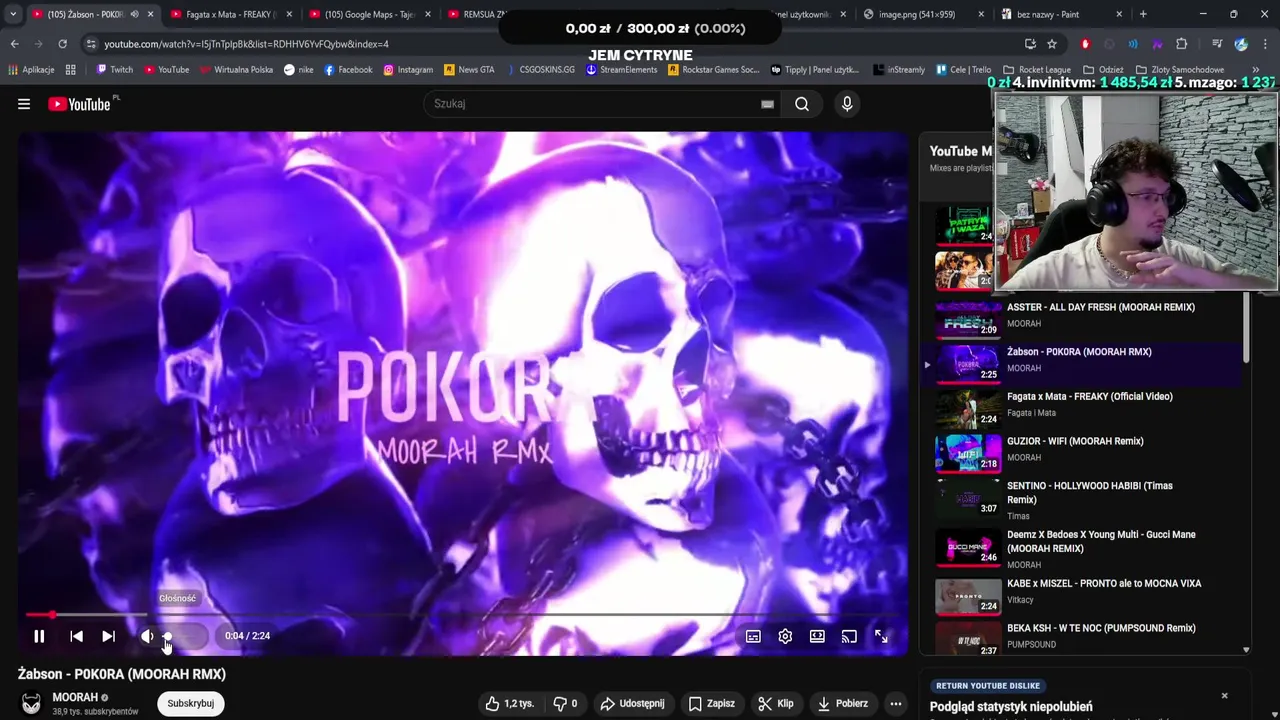Close the Return YouTube Dislike panel
Image resolution: width=1280 pixels, height=720 pixels.
[x=1224, y=695]
